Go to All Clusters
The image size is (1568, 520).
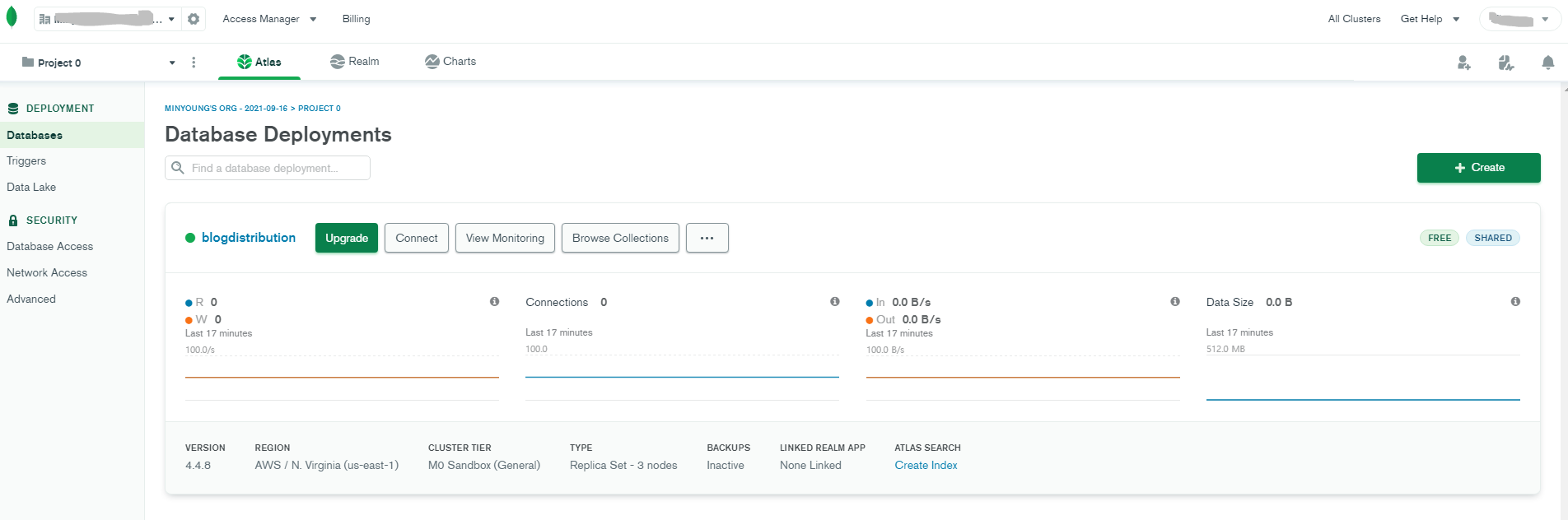click(x=1354, y=19)
